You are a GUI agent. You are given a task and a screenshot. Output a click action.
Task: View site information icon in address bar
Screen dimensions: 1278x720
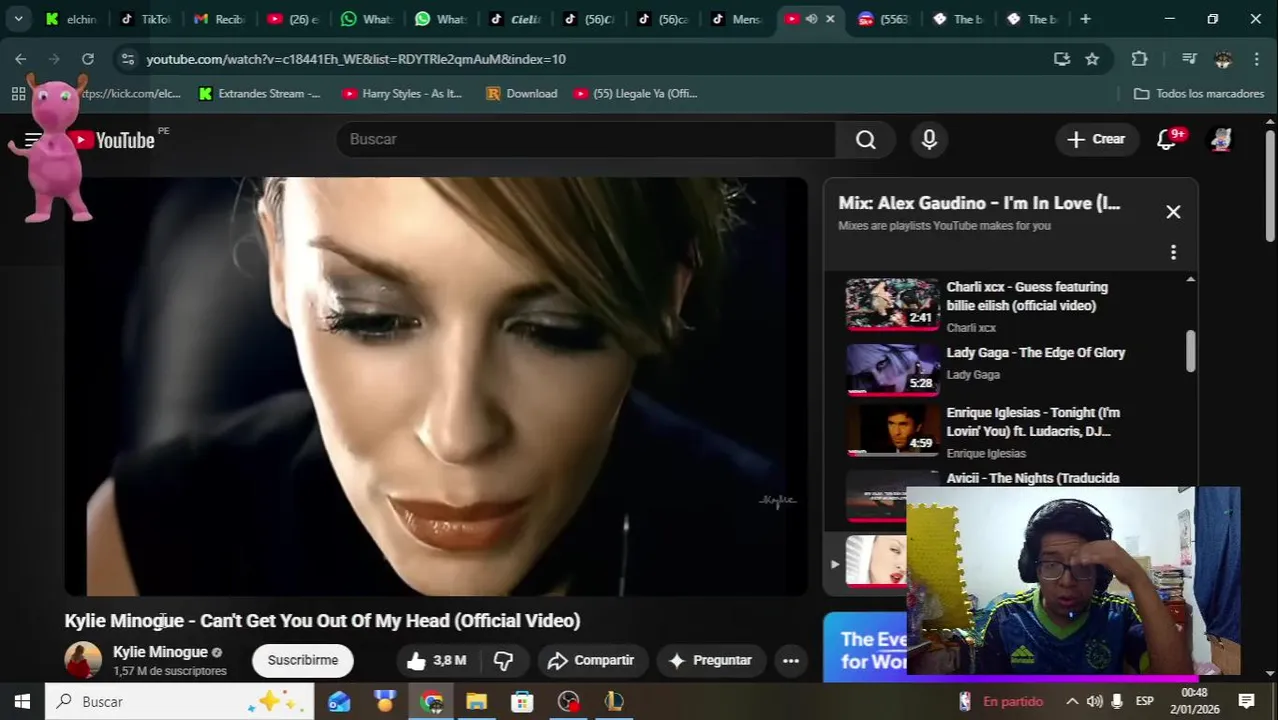pyautogui.click(x=127, y=59)
